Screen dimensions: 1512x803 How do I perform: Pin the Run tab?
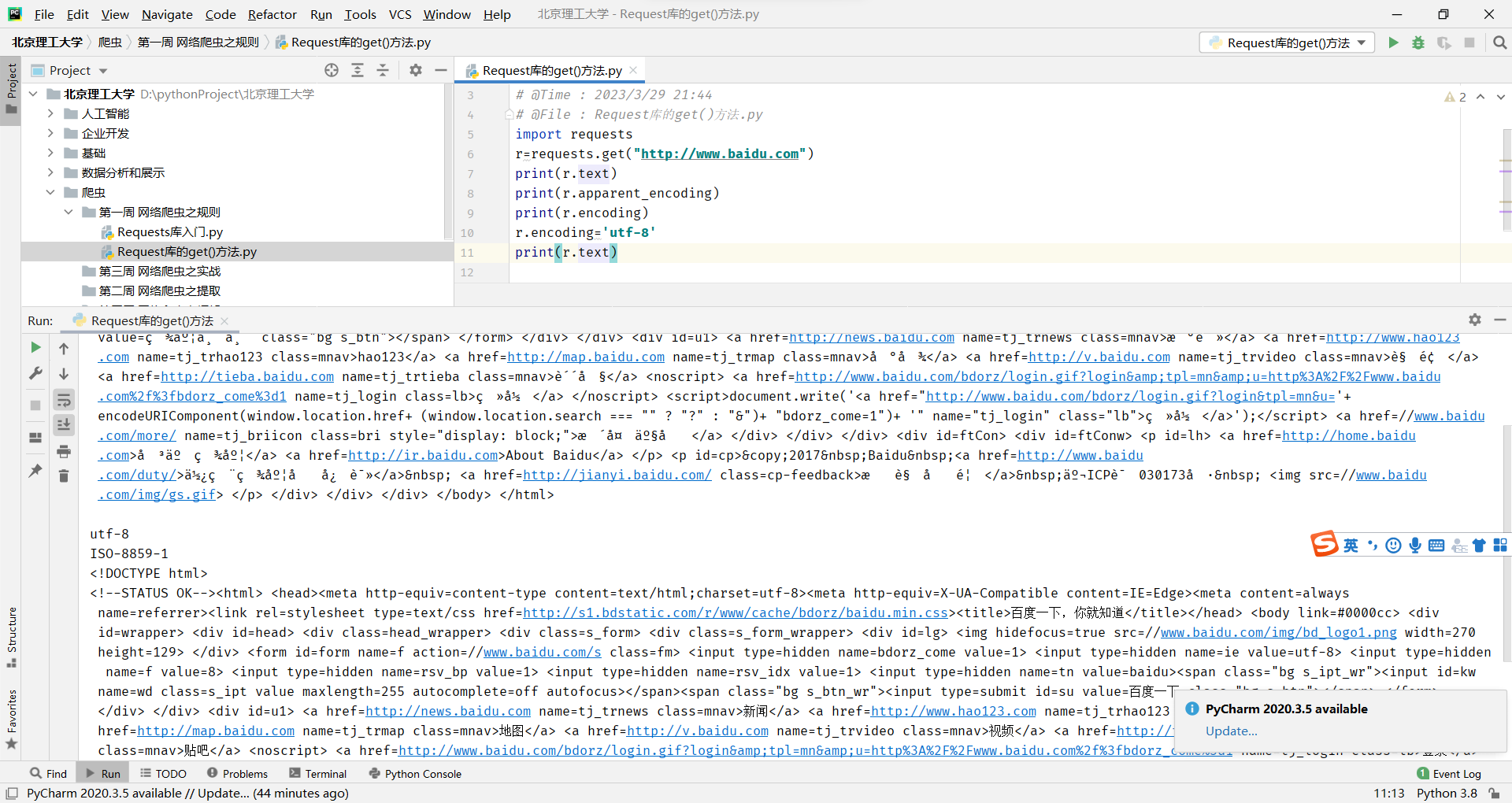coord(35,470)
